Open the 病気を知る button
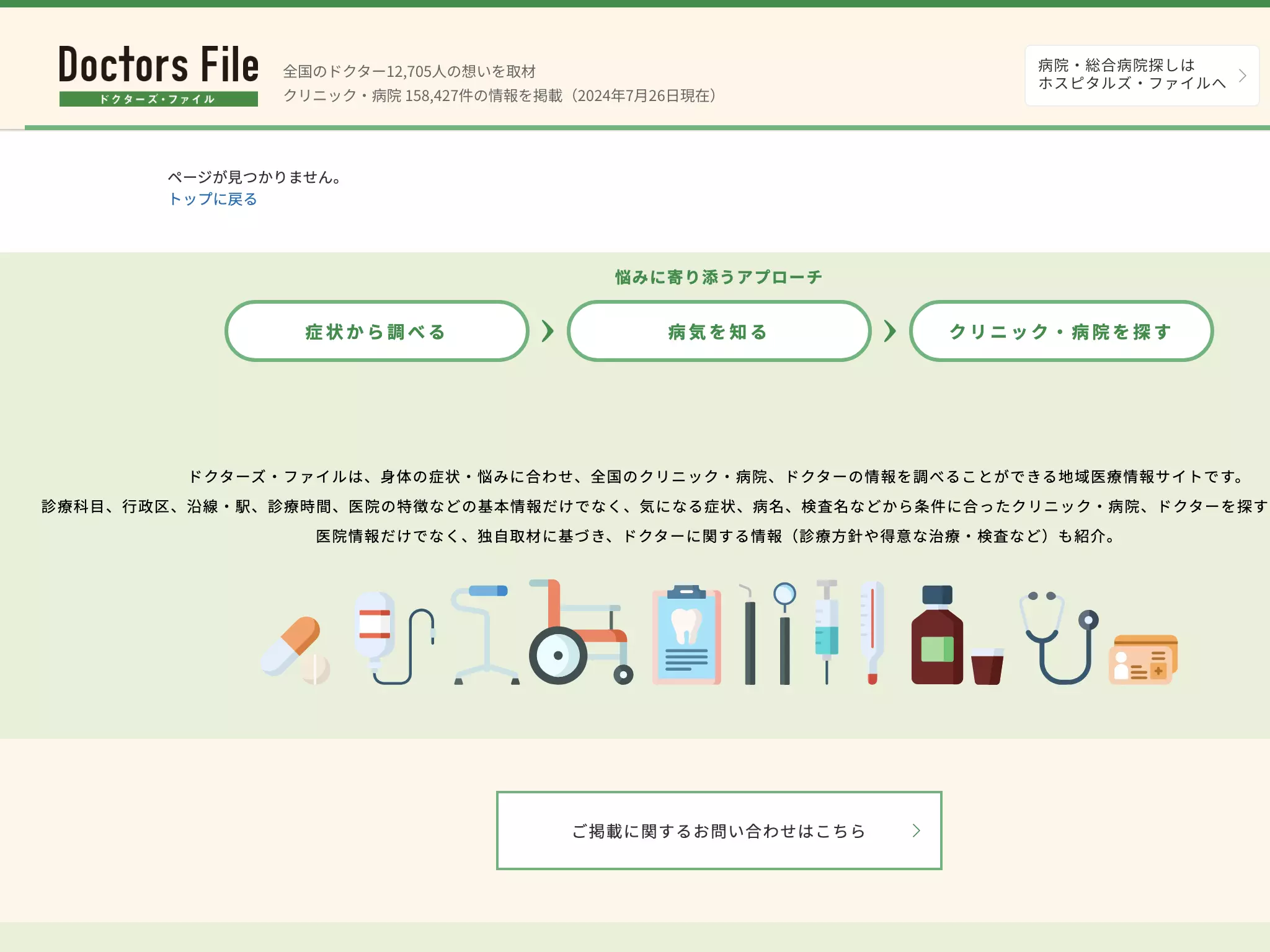 pyautogui.click(x=719, y=331)
